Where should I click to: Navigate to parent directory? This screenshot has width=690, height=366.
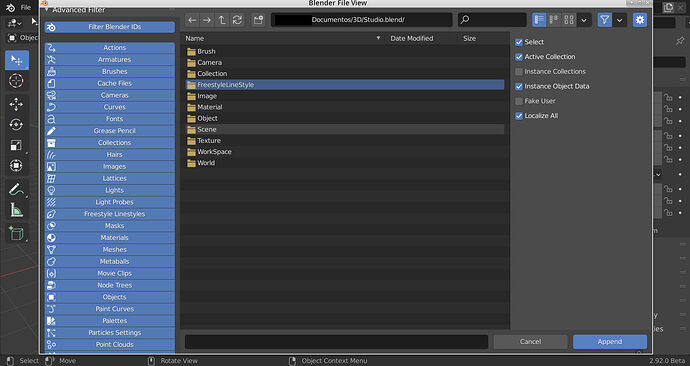(x=222, y=20)
